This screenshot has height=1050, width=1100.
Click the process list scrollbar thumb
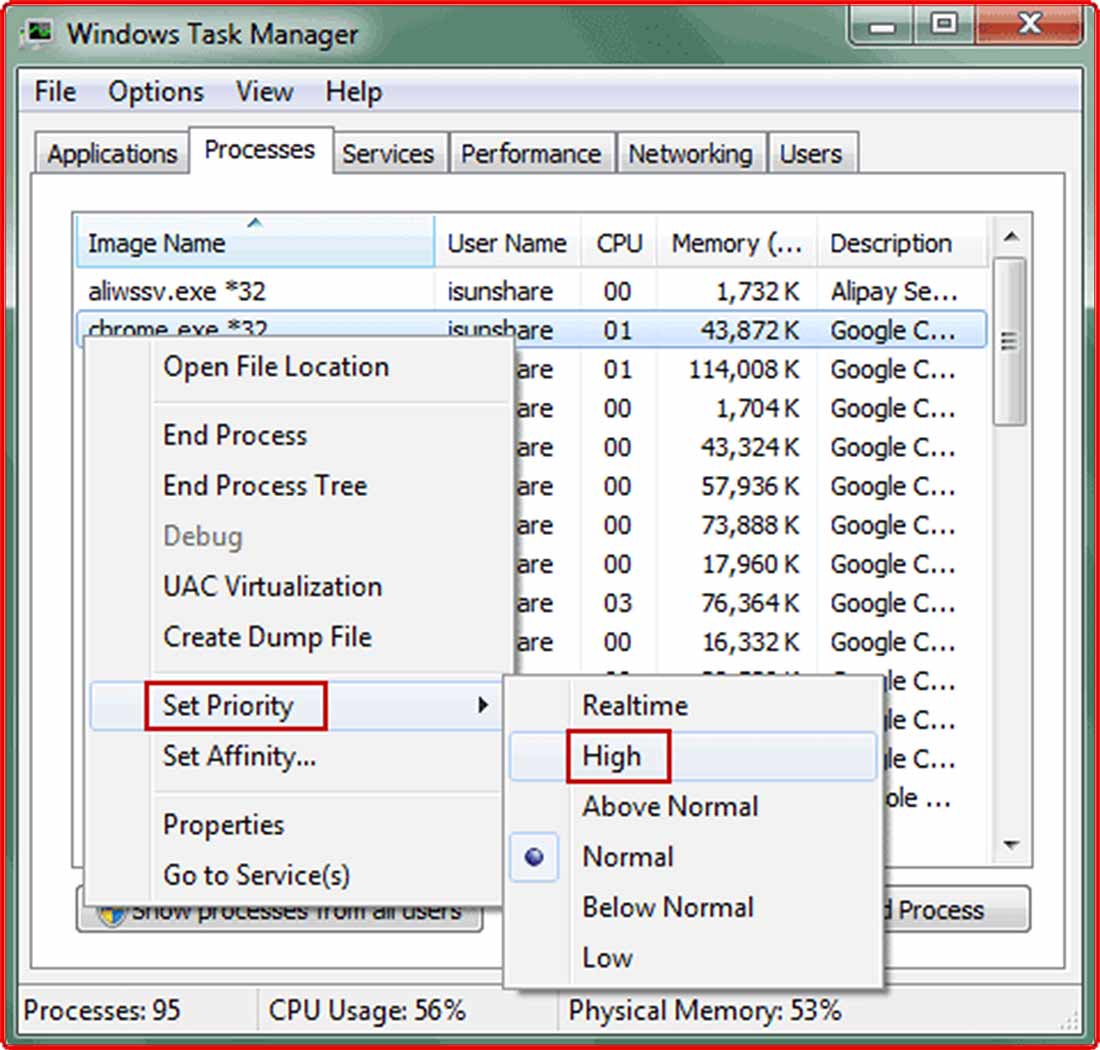(x=1010, y=342)
